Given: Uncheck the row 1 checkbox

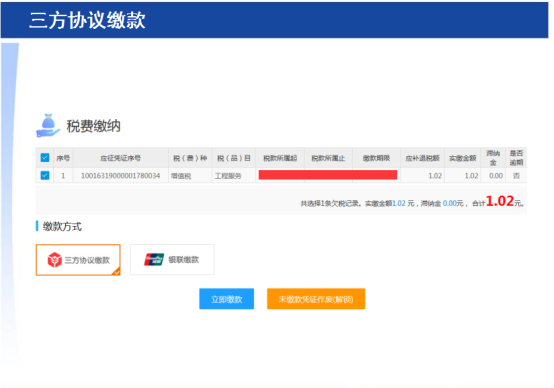Looking at the screenshot, I should [x=45, y=175].
